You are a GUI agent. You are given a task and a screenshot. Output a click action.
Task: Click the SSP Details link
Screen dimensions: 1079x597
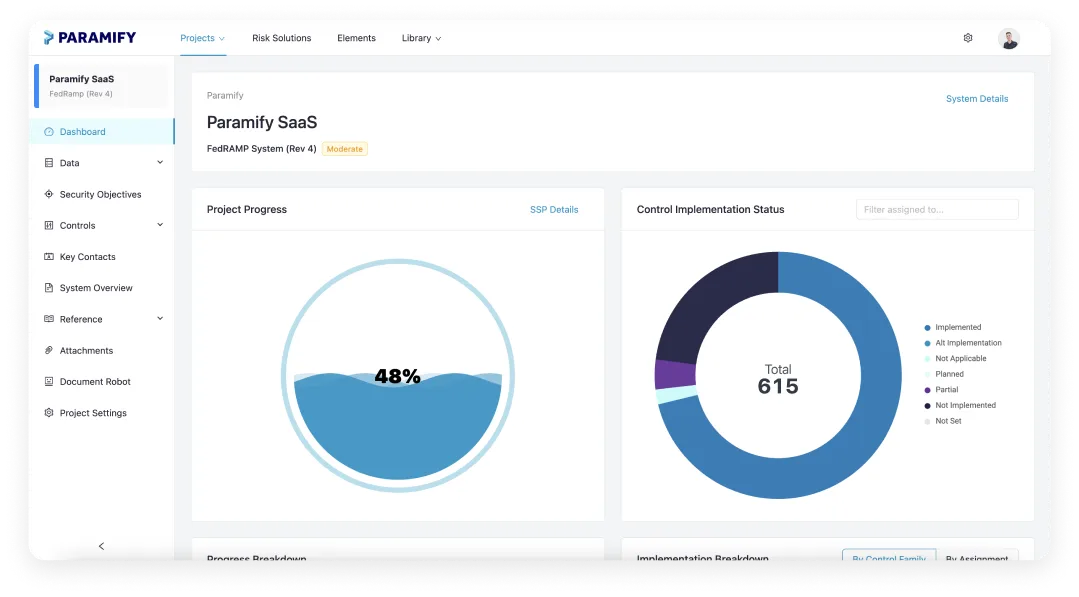pos(554,209)
